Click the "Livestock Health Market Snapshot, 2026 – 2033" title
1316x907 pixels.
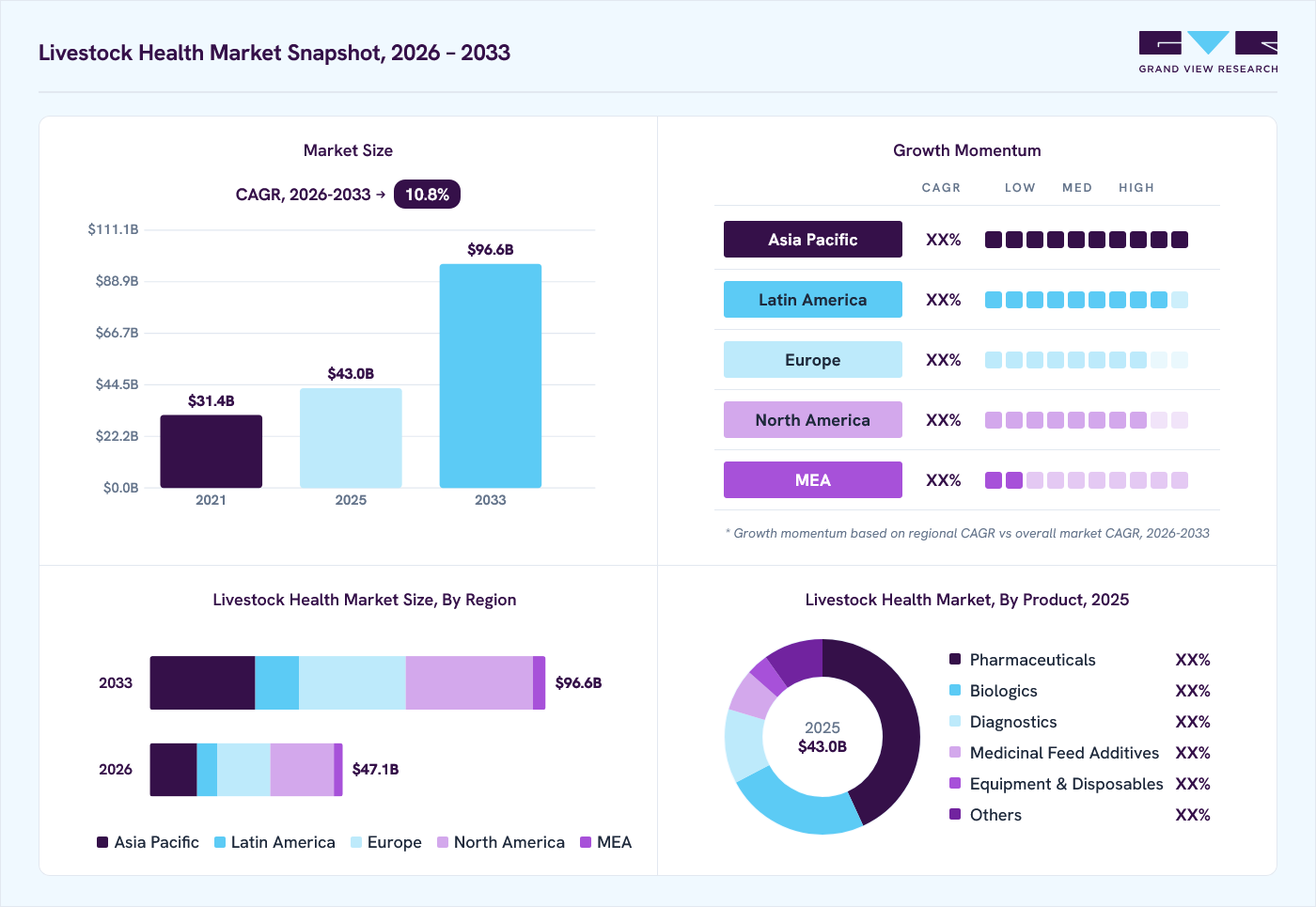(x=274, y=53)
